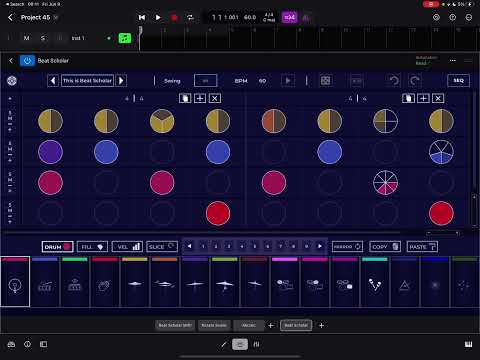Go back from Project 45
The width and height of the screenshot is (480, 360).
click(x=10, y=17)
